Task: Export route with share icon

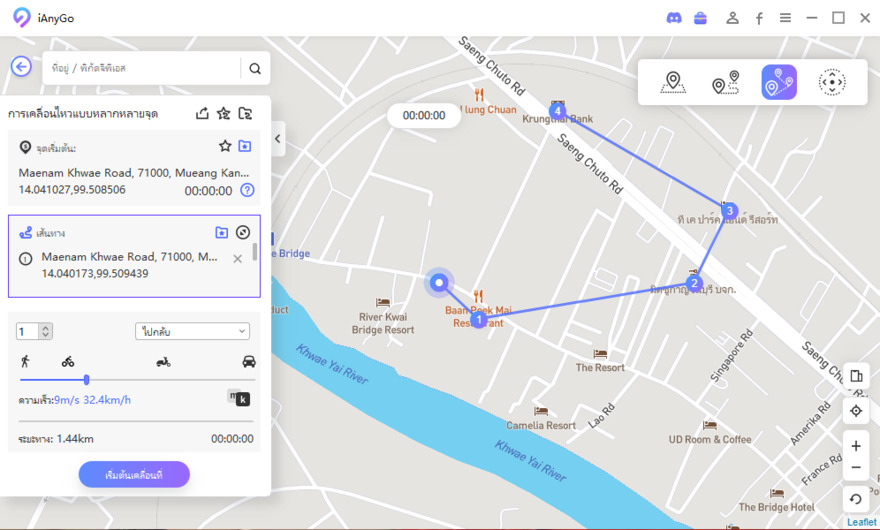Action: (202, 113)
